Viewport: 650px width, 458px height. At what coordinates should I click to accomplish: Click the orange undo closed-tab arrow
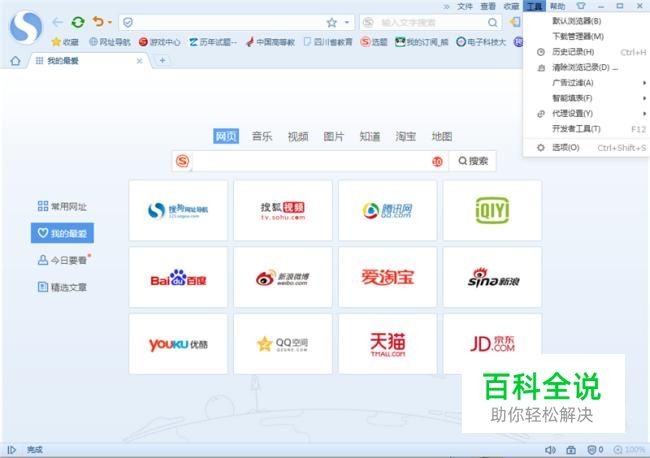(x=98, y=21)
